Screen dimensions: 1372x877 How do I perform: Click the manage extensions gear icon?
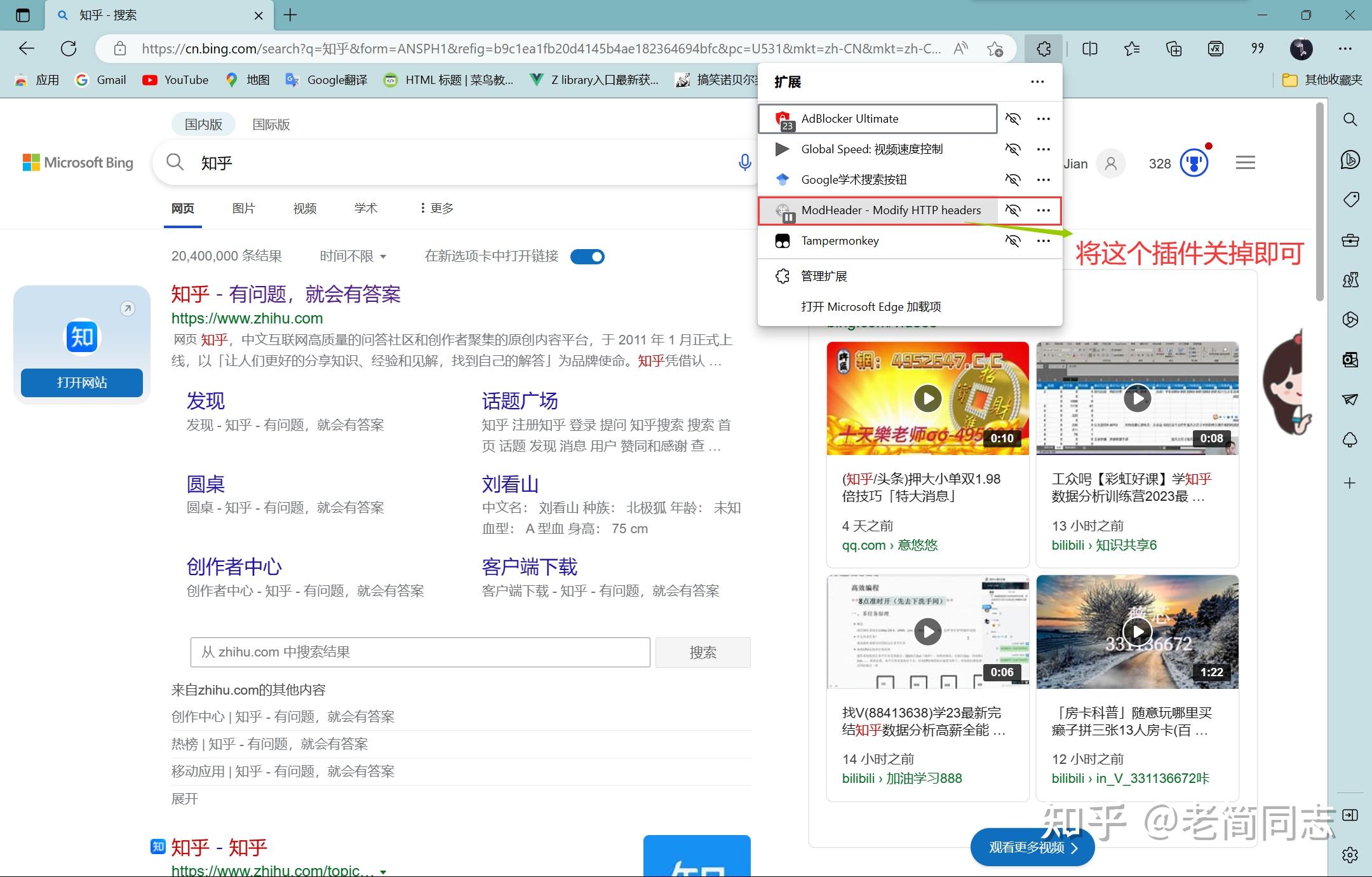coord(783,276)
